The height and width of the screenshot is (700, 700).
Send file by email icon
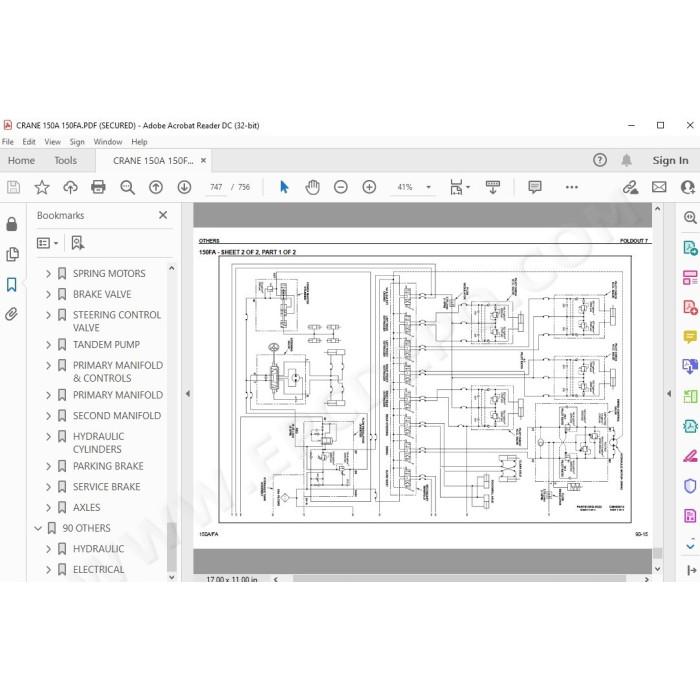[659, 187]
